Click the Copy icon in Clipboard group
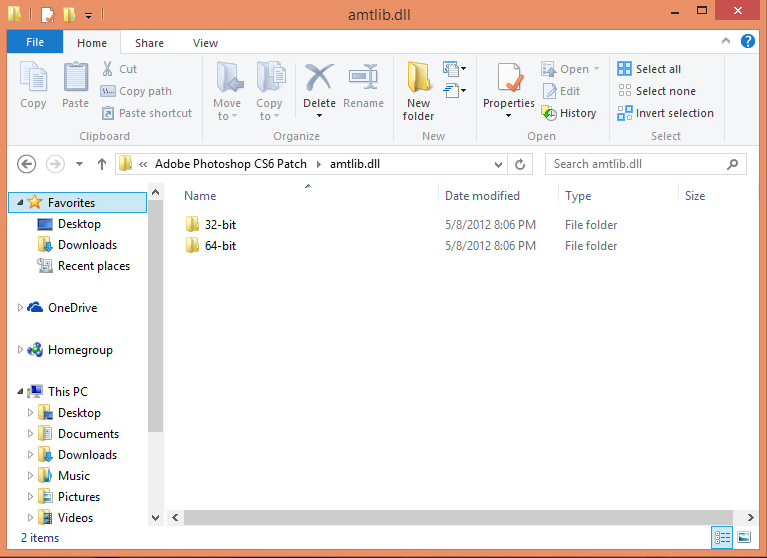Image resolution: width=767 pixels, height=558 pixels. 33,77
